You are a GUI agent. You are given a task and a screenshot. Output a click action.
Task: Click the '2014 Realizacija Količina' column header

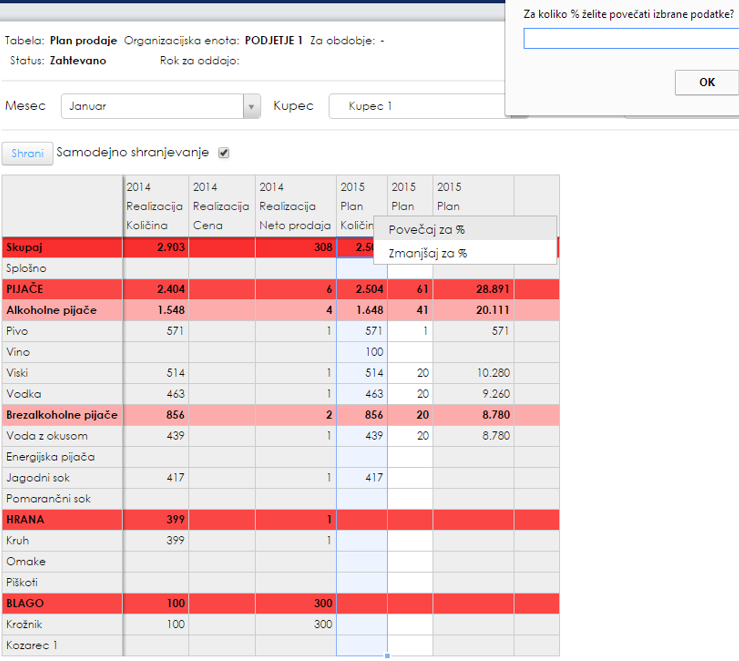click(x=155, y=206)
